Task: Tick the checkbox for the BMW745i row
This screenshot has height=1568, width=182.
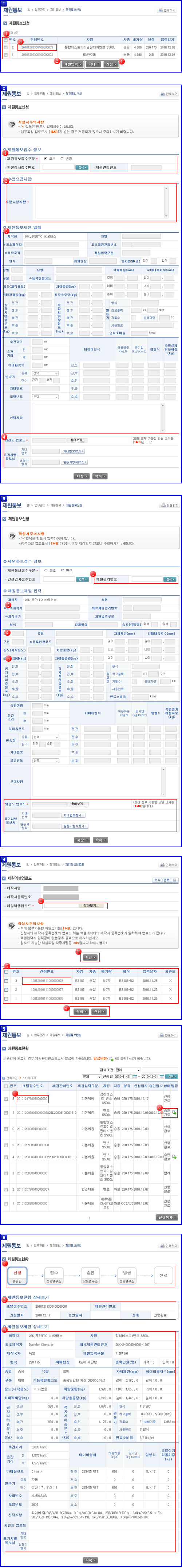Action: 5,55
